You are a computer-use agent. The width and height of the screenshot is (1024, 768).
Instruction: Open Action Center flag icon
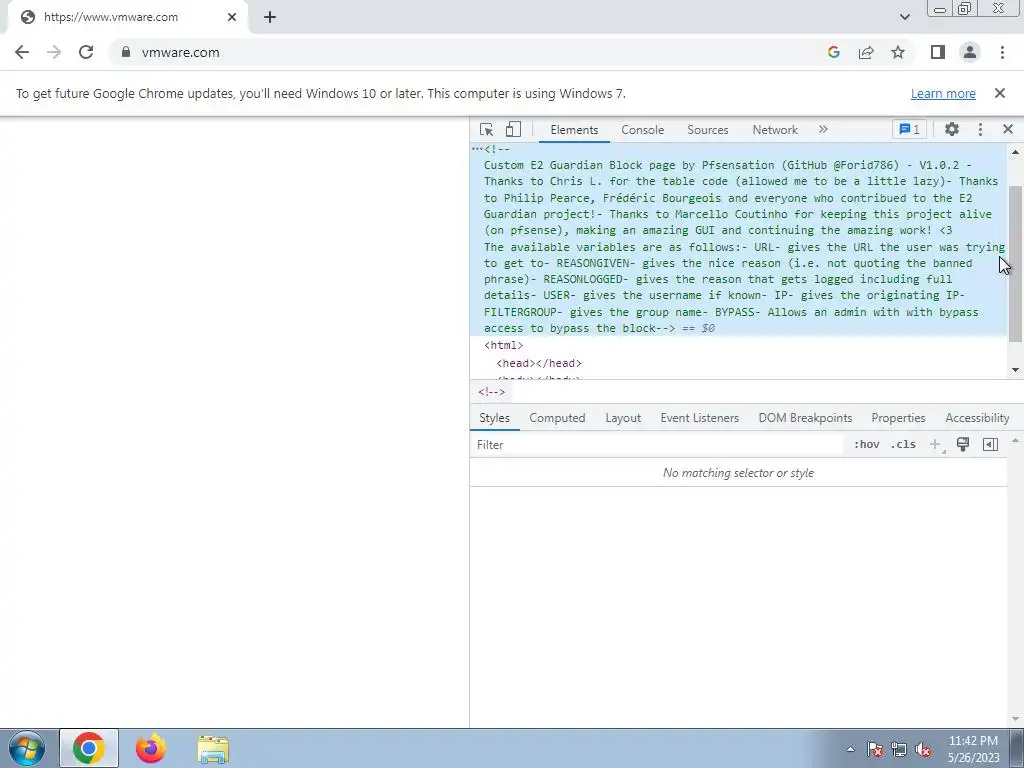coord(875,749)
